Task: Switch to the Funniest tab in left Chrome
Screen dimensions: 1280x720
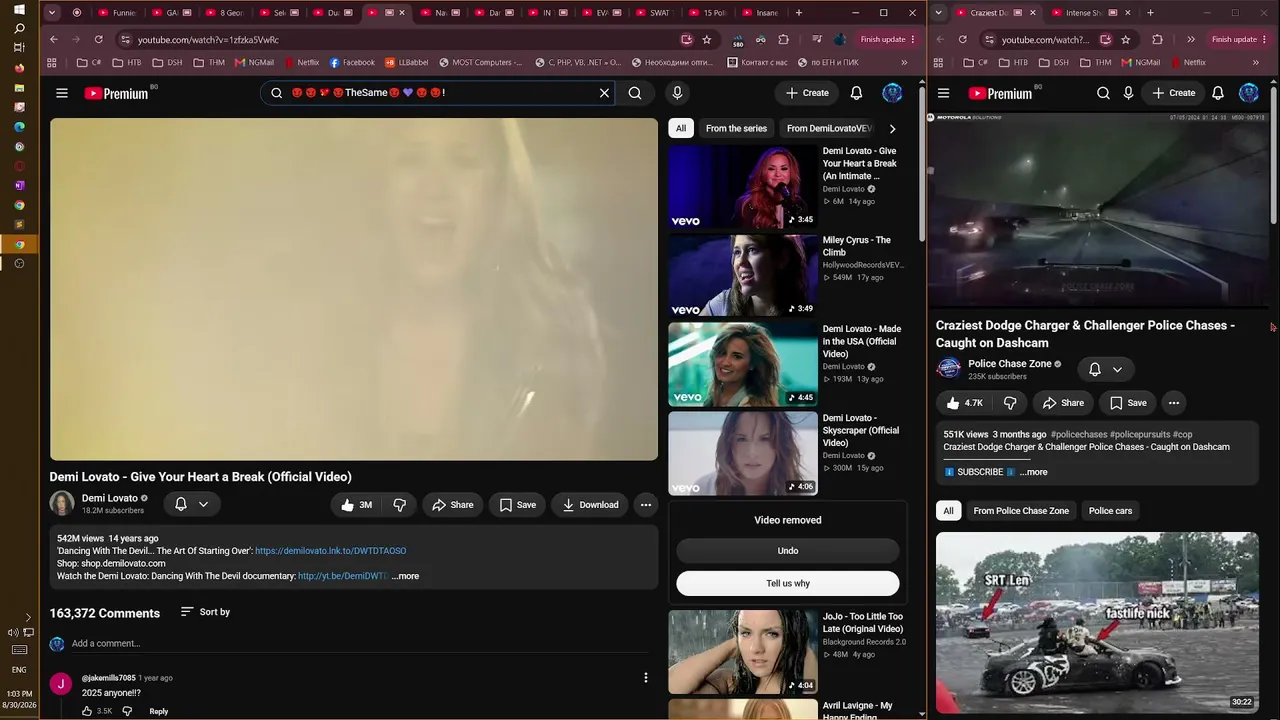Action: click(117, 13)
